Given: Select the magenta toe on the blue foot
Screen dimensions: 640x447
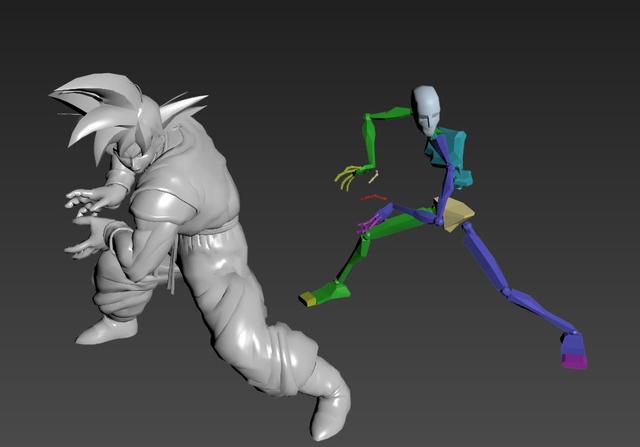Looking at the screenshot, I should coord(575,362).
